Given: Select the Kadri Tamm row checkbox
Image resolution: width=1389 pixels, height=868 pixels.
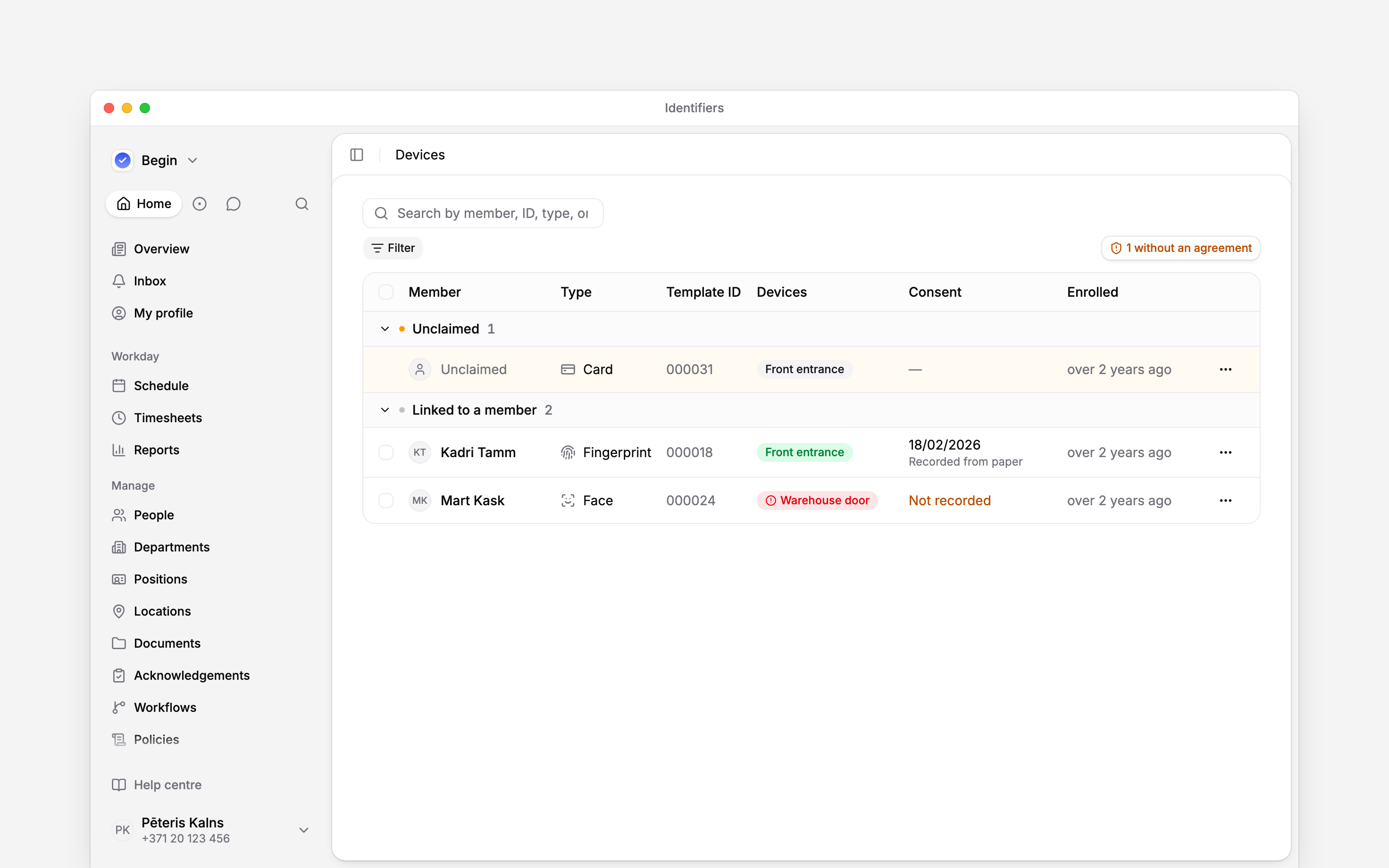Looking at the screenshot, I should (386, 452).
